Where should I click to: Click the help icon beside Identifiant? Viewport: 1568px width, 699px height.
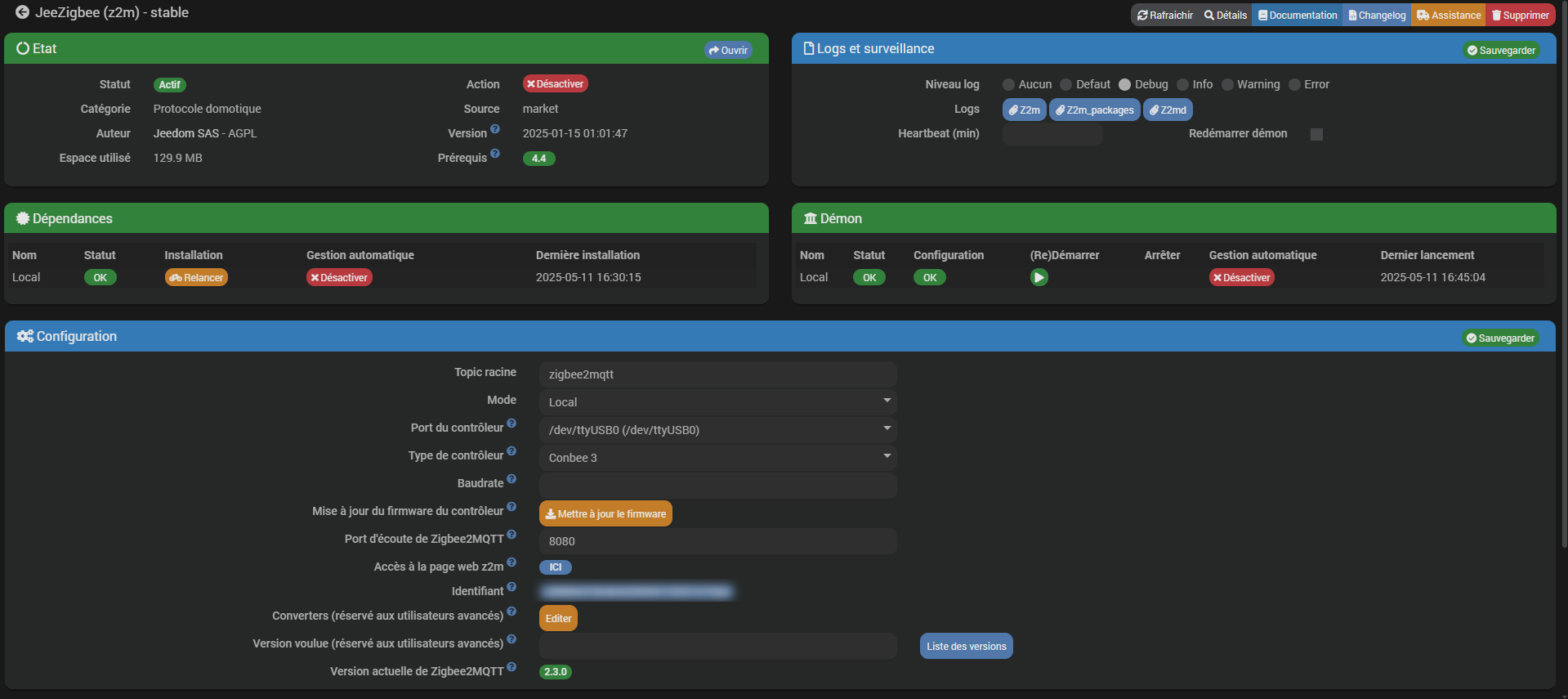pyautogui.click(x=511, y=587)
